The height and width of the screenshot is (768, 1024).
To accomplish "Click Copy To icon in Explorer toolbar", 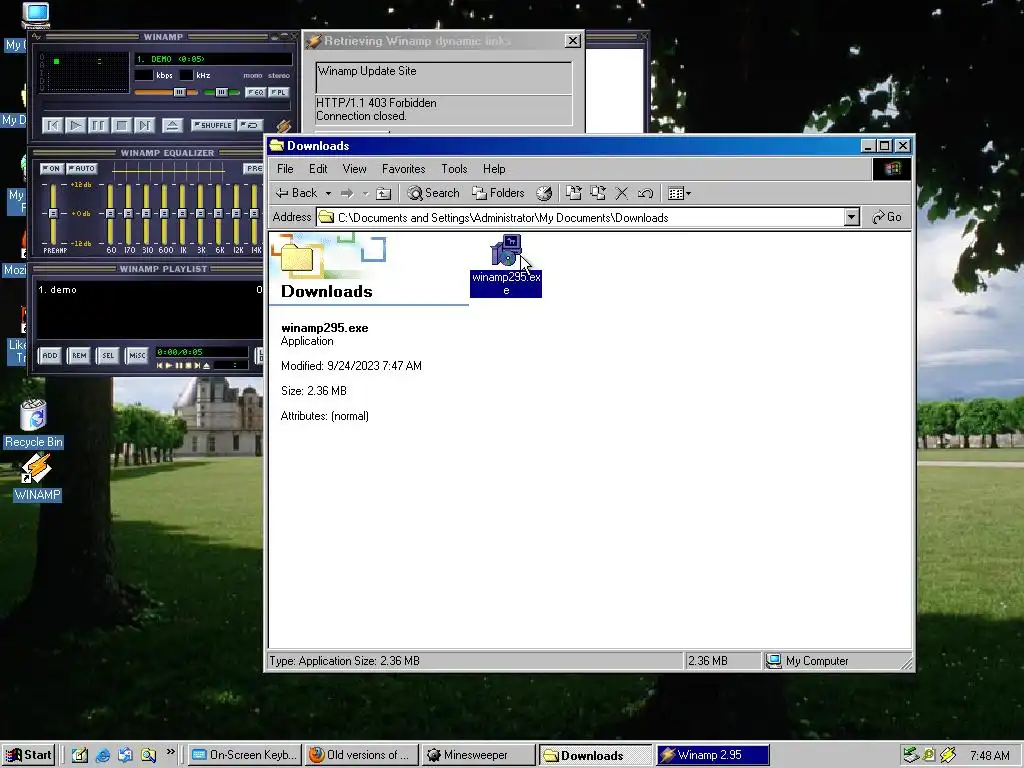I will click(598, 193).
